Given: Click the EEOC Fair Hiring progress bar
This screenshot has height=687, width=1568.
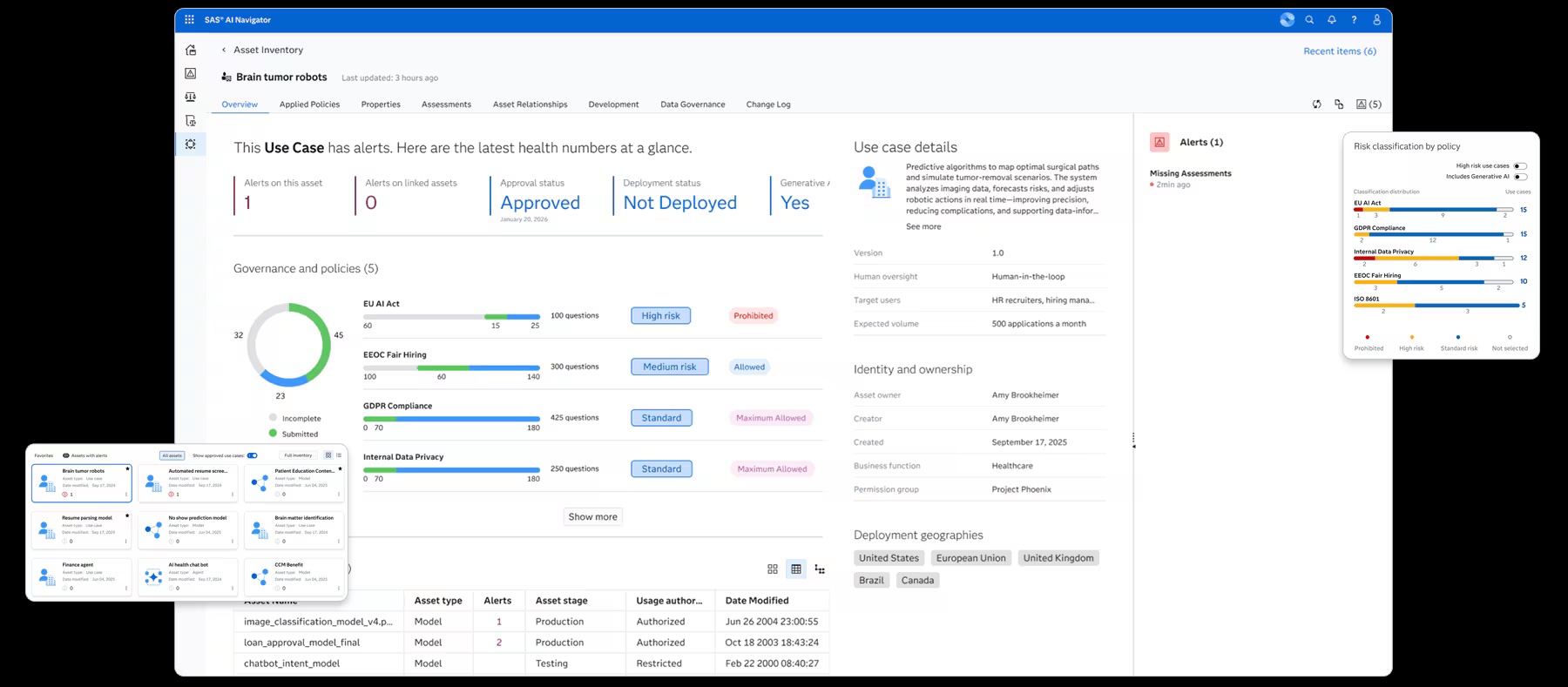Looking at the screenshot, I should pos(451,367).
